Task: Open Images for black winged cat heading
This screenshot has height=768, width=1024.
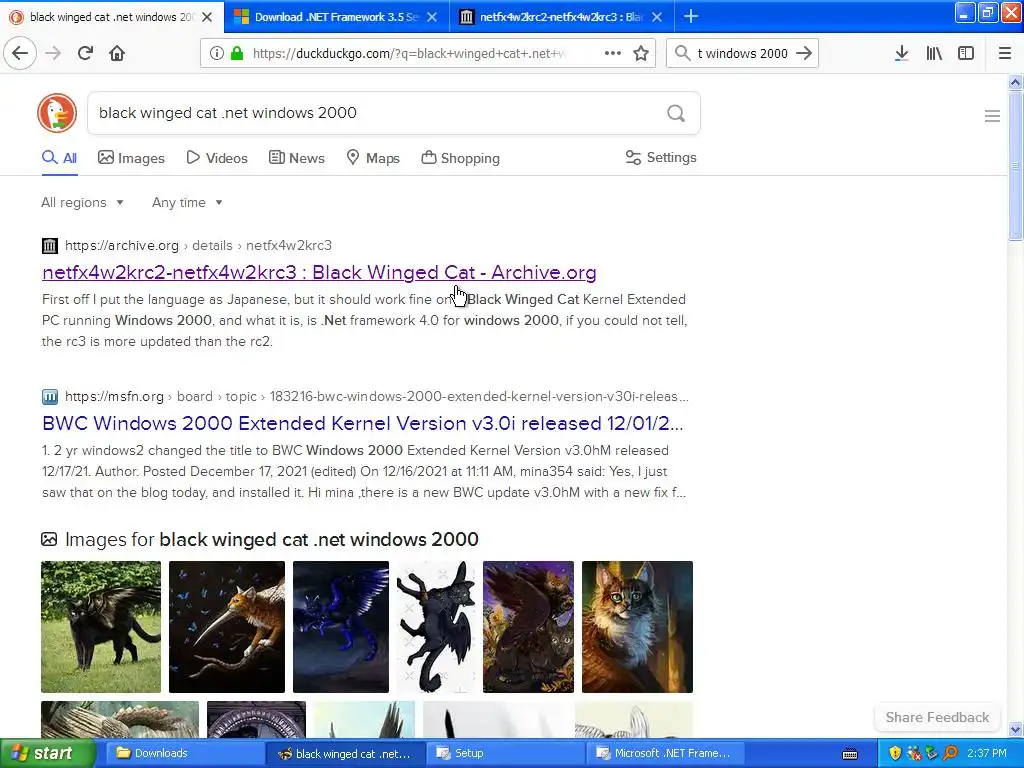Action: point(272,539)
